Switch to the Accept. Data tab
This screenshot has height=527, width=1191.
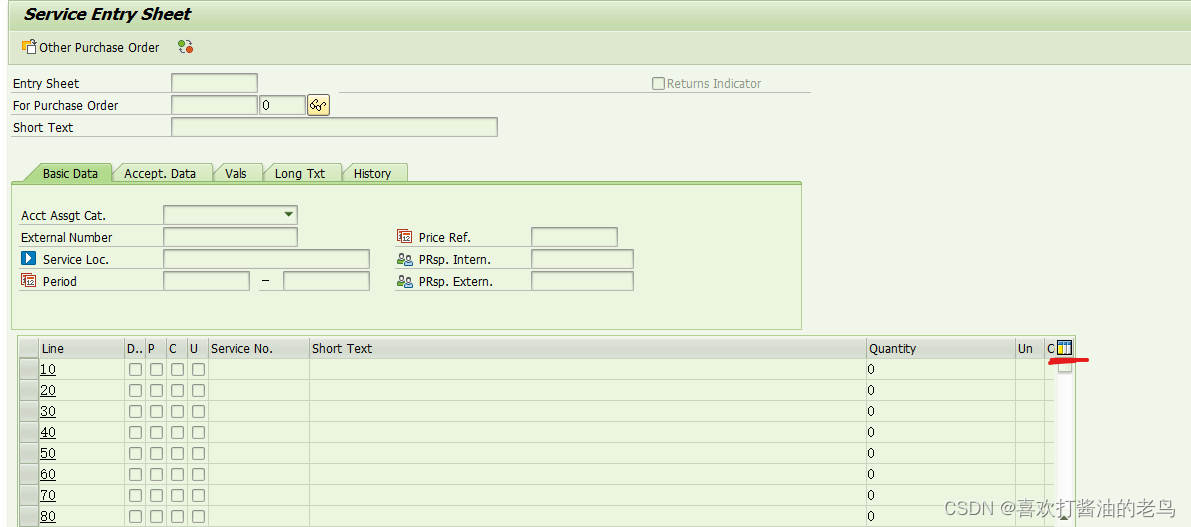tap(160, 173)
